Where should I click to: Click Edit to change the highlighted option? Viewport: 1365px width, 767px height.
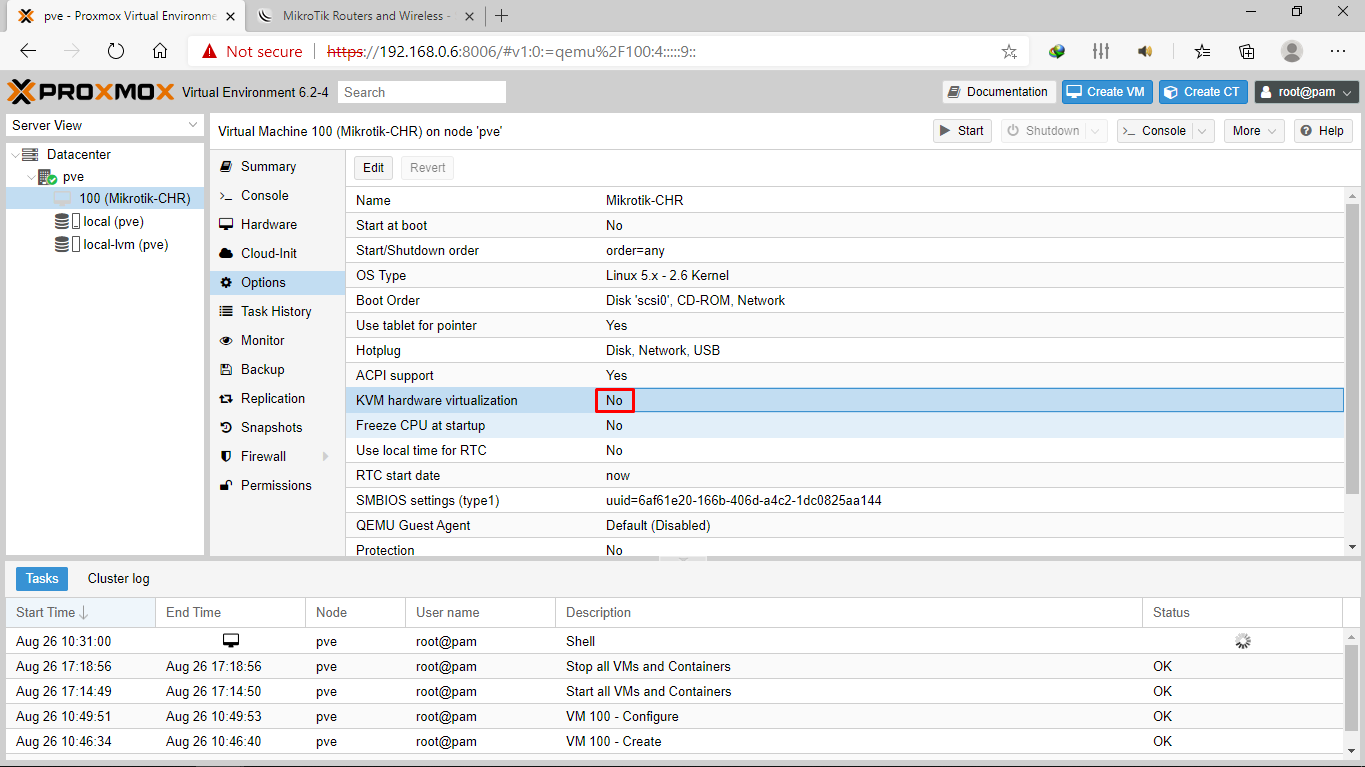pos(372,167)
